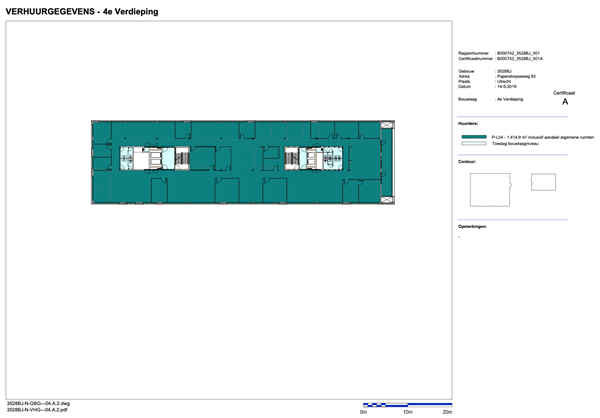Screen dimensions: 600x418
Task: Click the P-L04 1.414,9 m² legend text
Action: tap(543, 137)
